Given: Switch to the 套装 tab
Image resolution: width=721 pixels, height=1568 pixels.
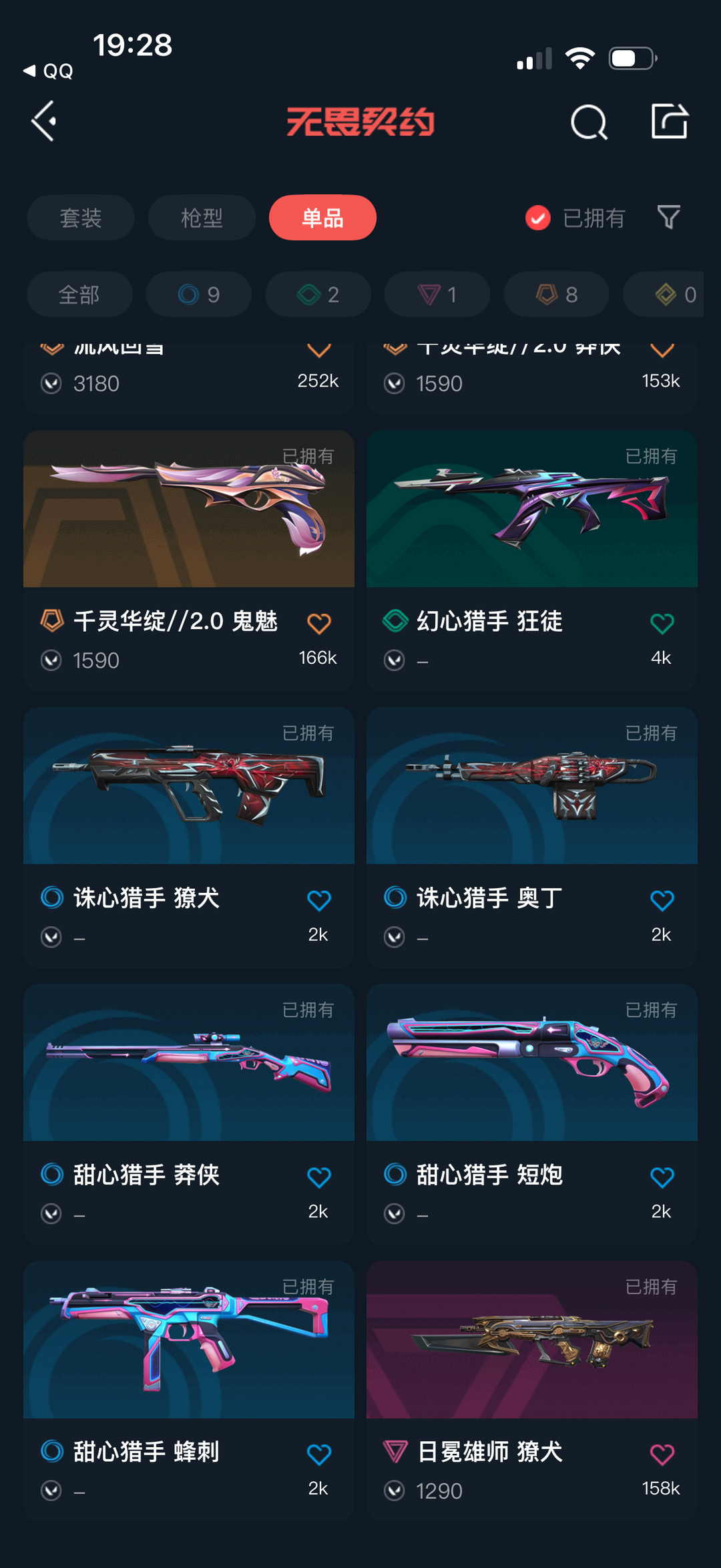Looking at the screenshot, I should pos(81,218).
